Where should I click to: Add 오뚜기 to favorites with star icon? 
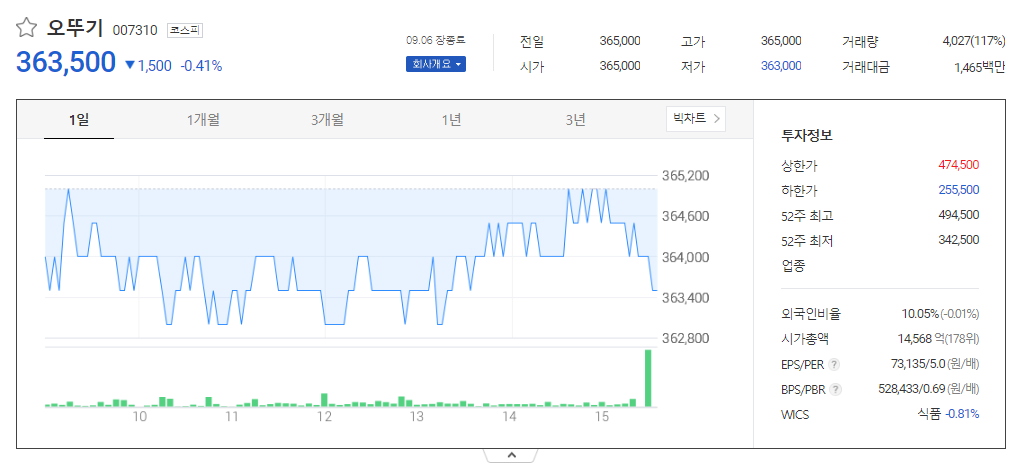point(26,27)
